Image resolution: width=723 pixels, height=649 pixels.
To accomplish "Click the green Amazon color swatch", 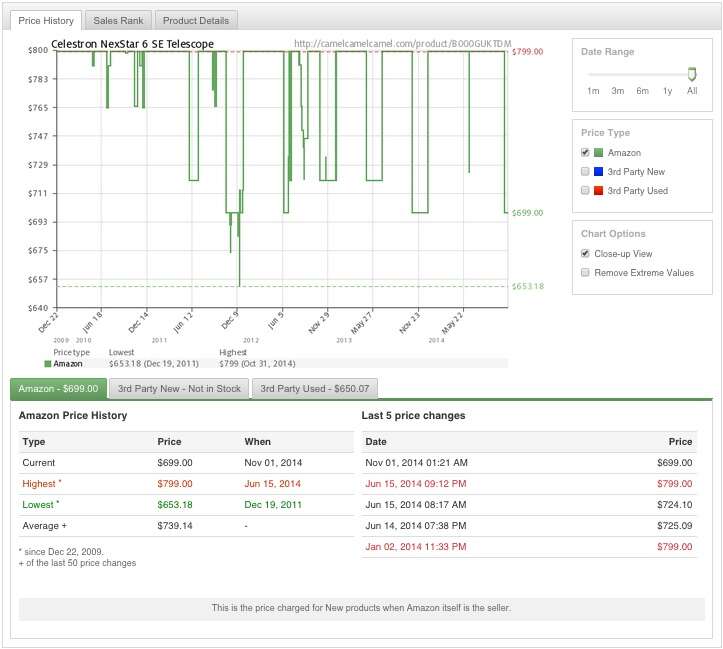I will 599,153.
